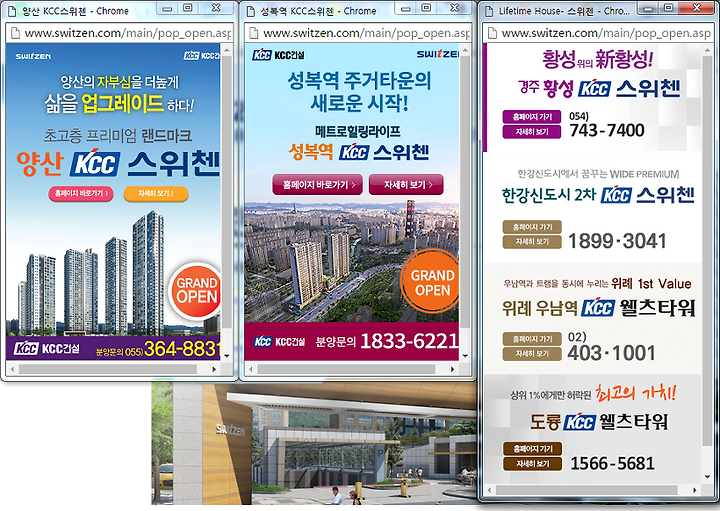Click the pink homepage button in Yangsan popup
720x511 pixels.
pyautogui.click(x=81, y=194)
